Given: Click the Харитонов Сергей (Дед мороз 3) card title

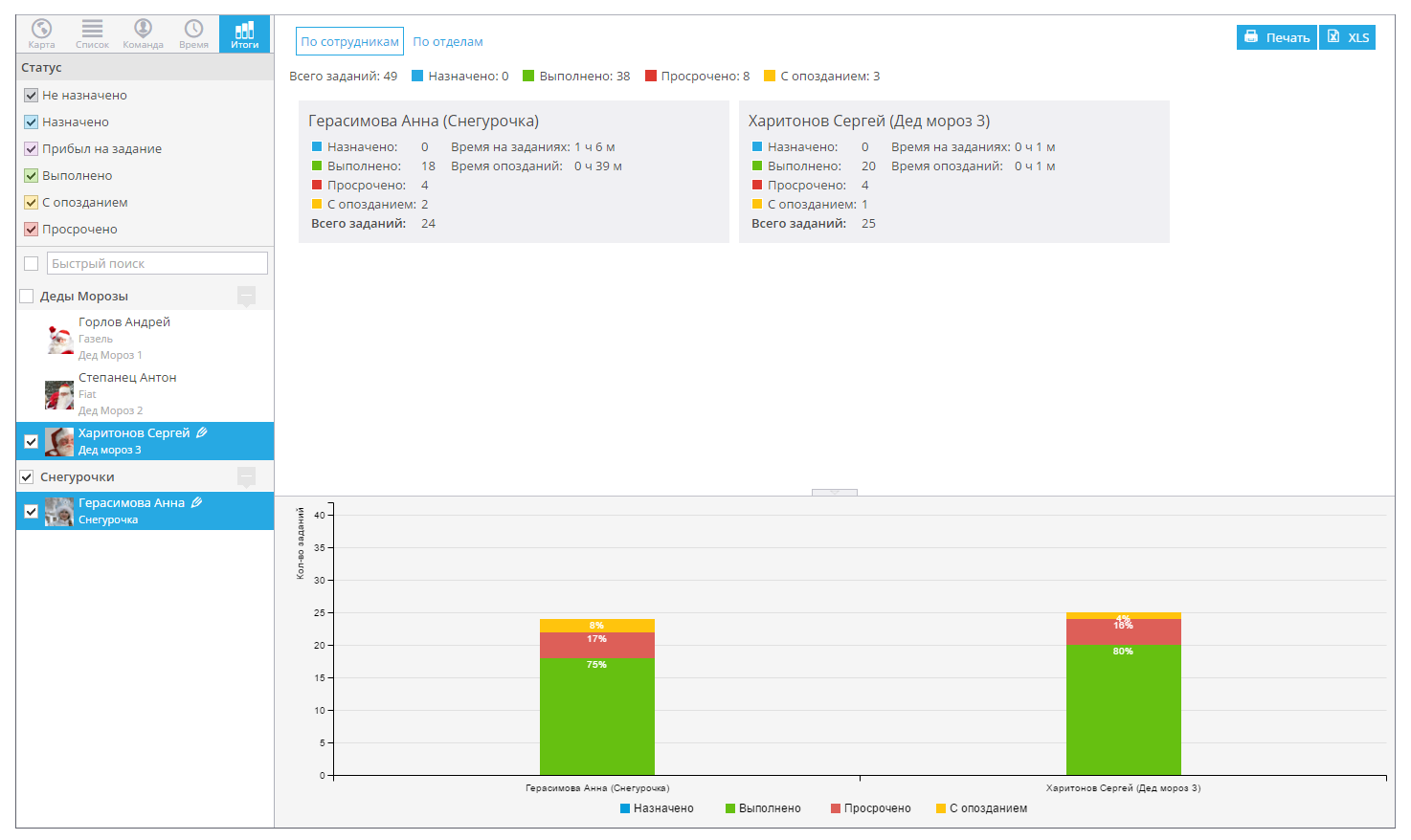Looking at the screenshot, I should (869, 121).
